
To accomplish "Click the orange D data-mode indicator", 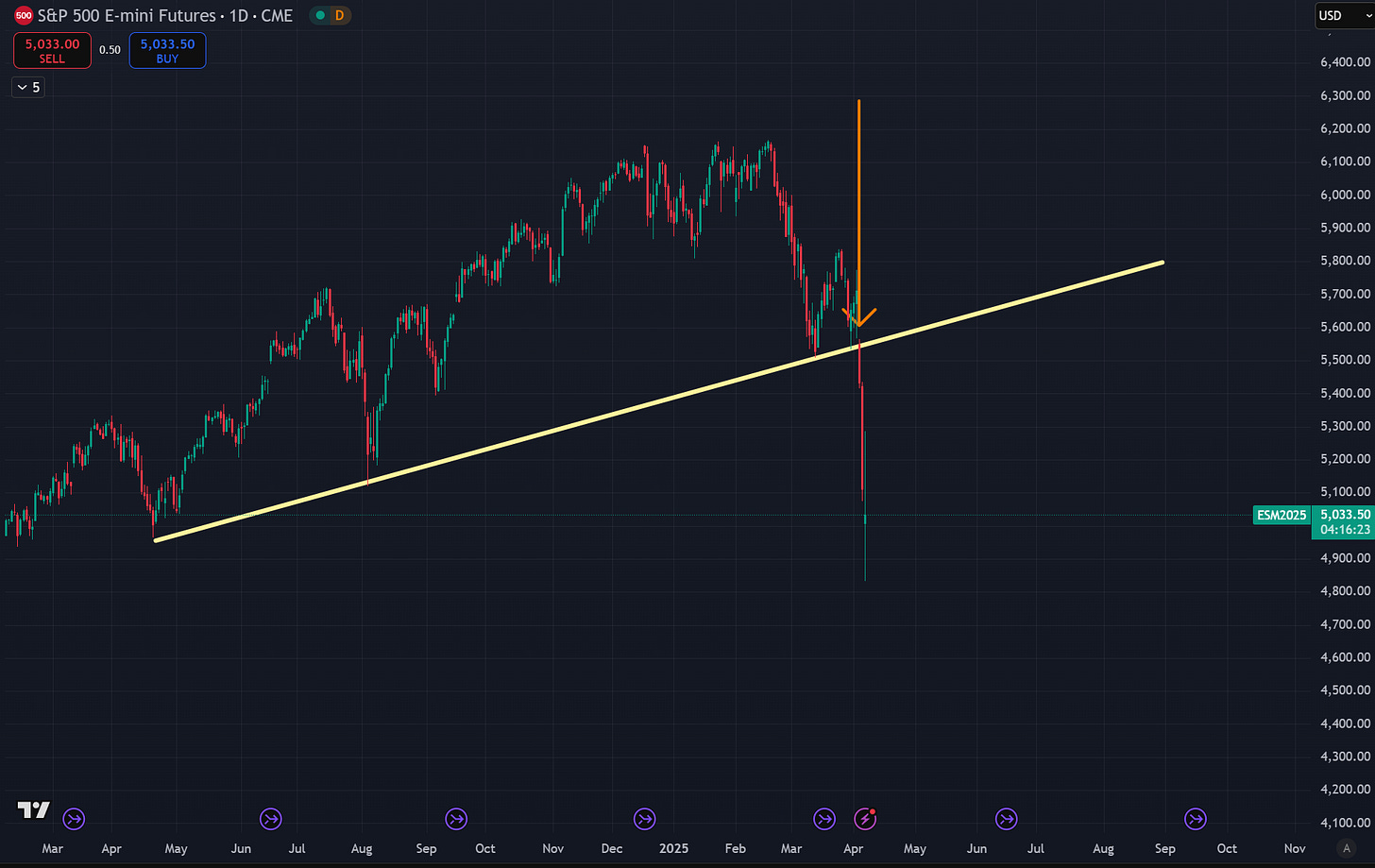I will (x=340, y=15).
